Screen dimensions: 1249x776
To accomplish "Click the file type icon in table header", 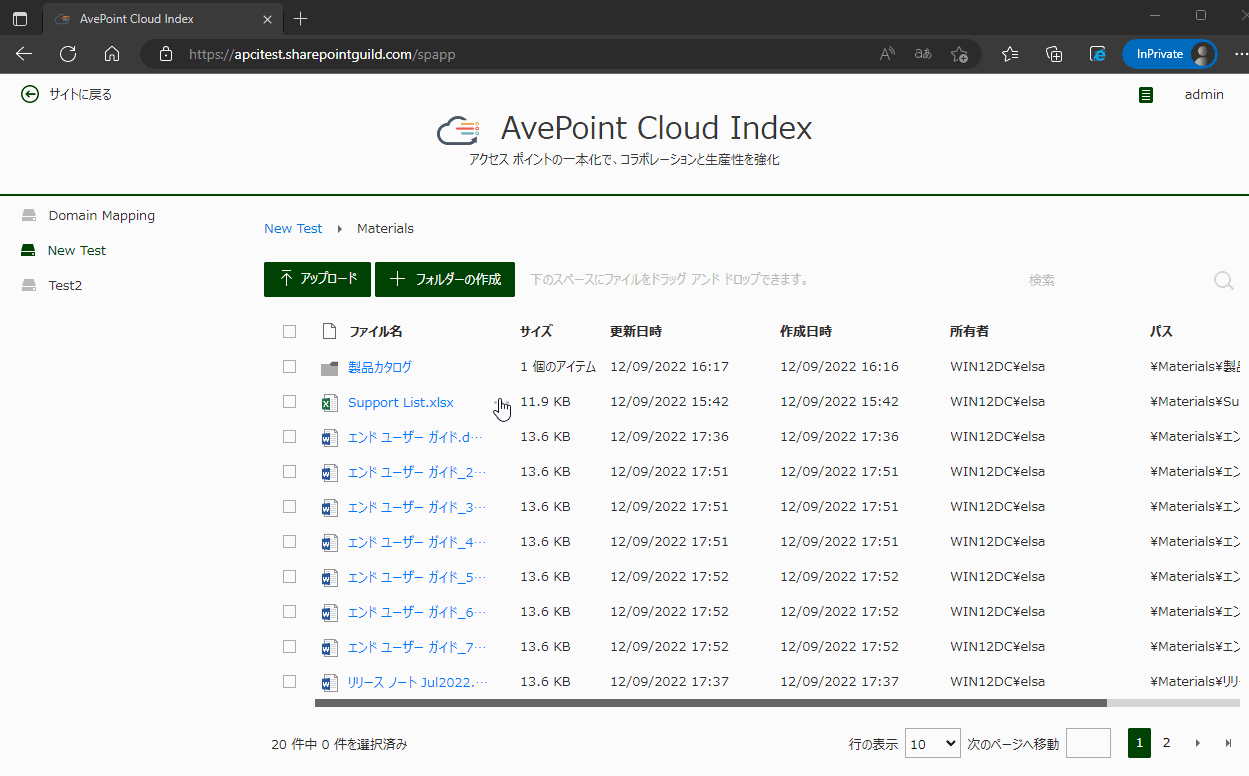I will point(329,331).
